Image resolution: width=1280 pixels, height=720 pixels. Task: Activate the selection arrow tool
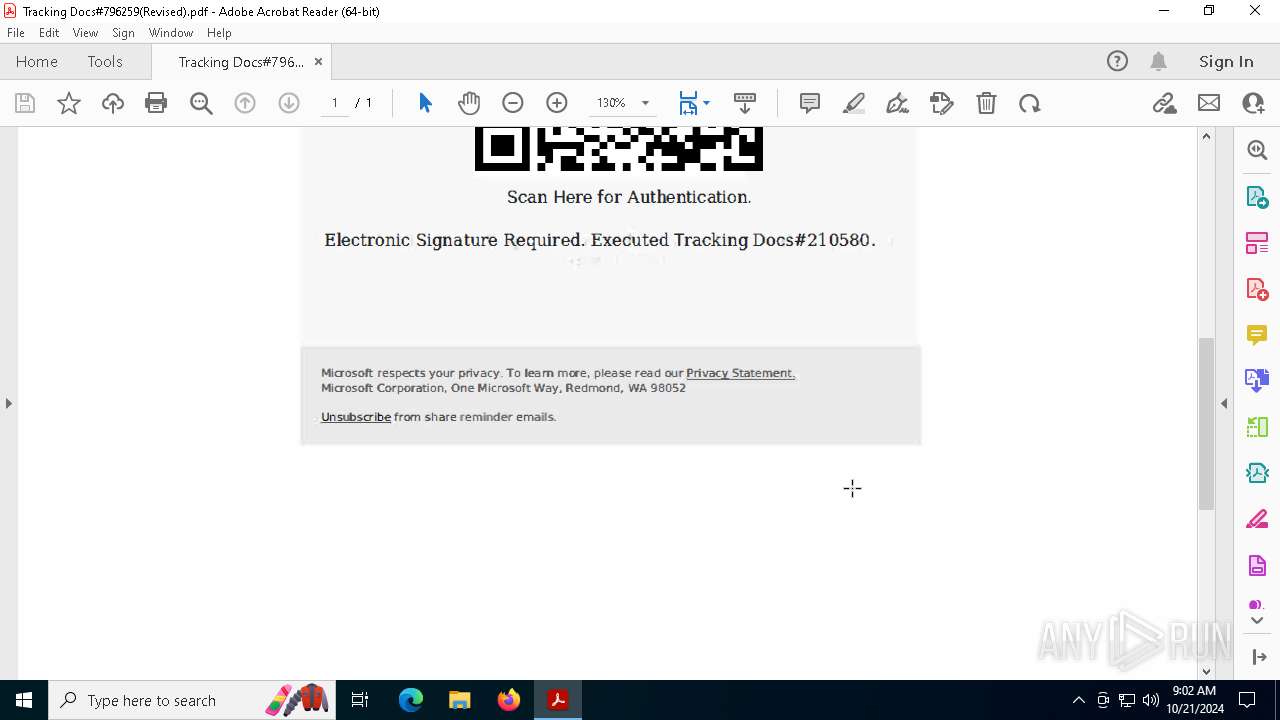point(425,103)
